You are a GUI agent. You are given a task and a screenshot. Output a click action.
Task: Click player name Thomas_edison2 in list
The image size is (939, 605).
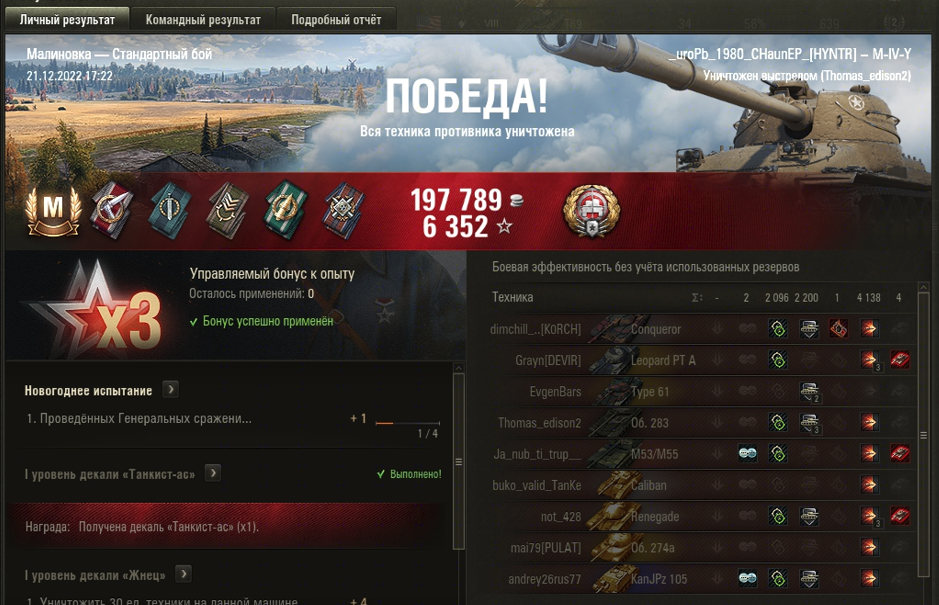(x=539, y=423)
